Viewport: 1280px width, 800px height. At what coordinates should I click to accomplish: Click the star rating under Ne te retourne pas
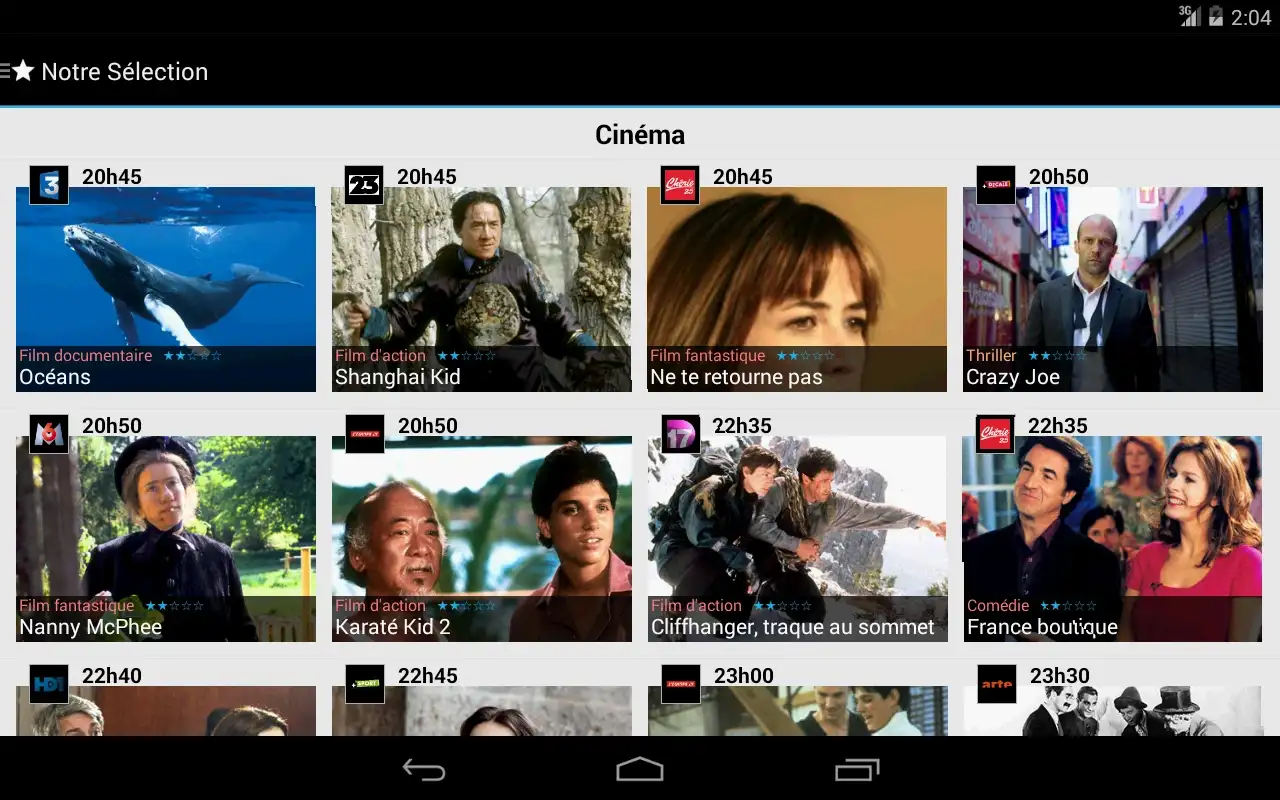point(806,356)
